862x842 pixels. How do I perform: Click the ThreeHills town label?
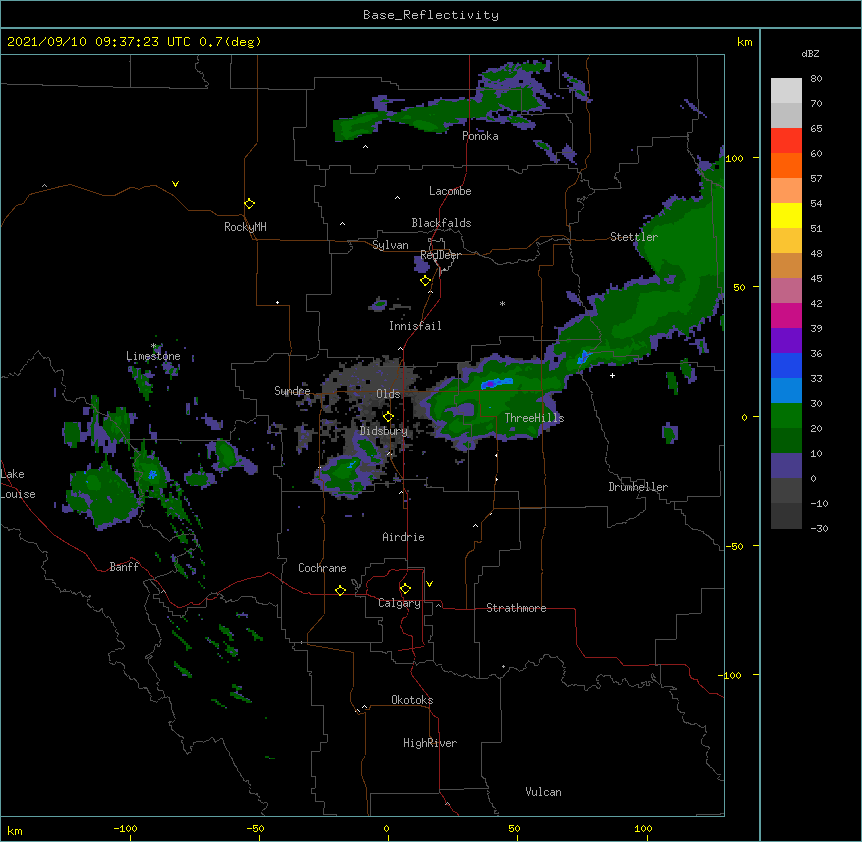coord(534,418)
